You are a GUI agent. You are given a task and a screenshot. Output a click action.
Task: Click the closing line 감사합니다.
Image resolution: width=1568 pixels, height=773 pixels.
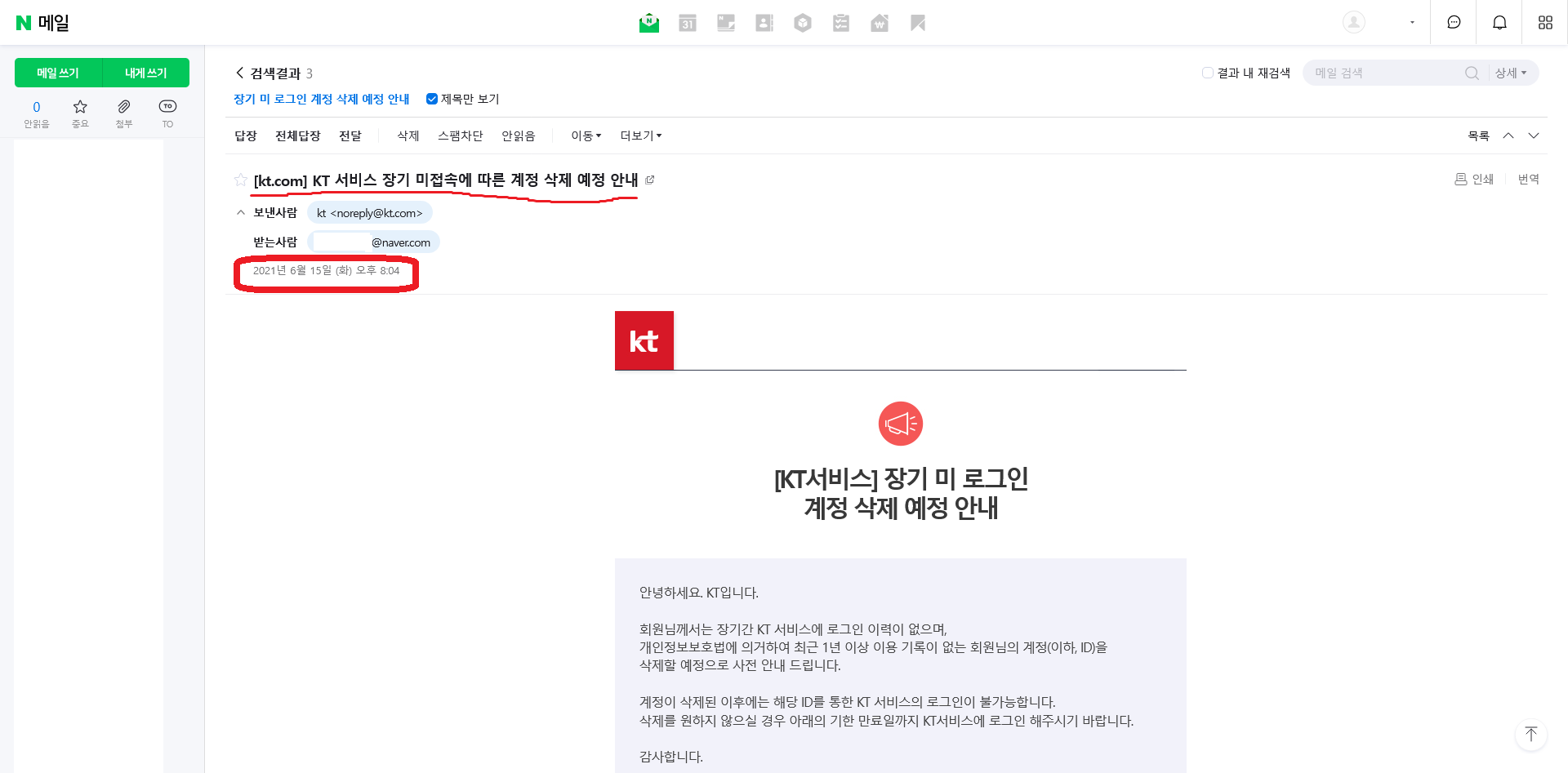(x=671, y=757)
